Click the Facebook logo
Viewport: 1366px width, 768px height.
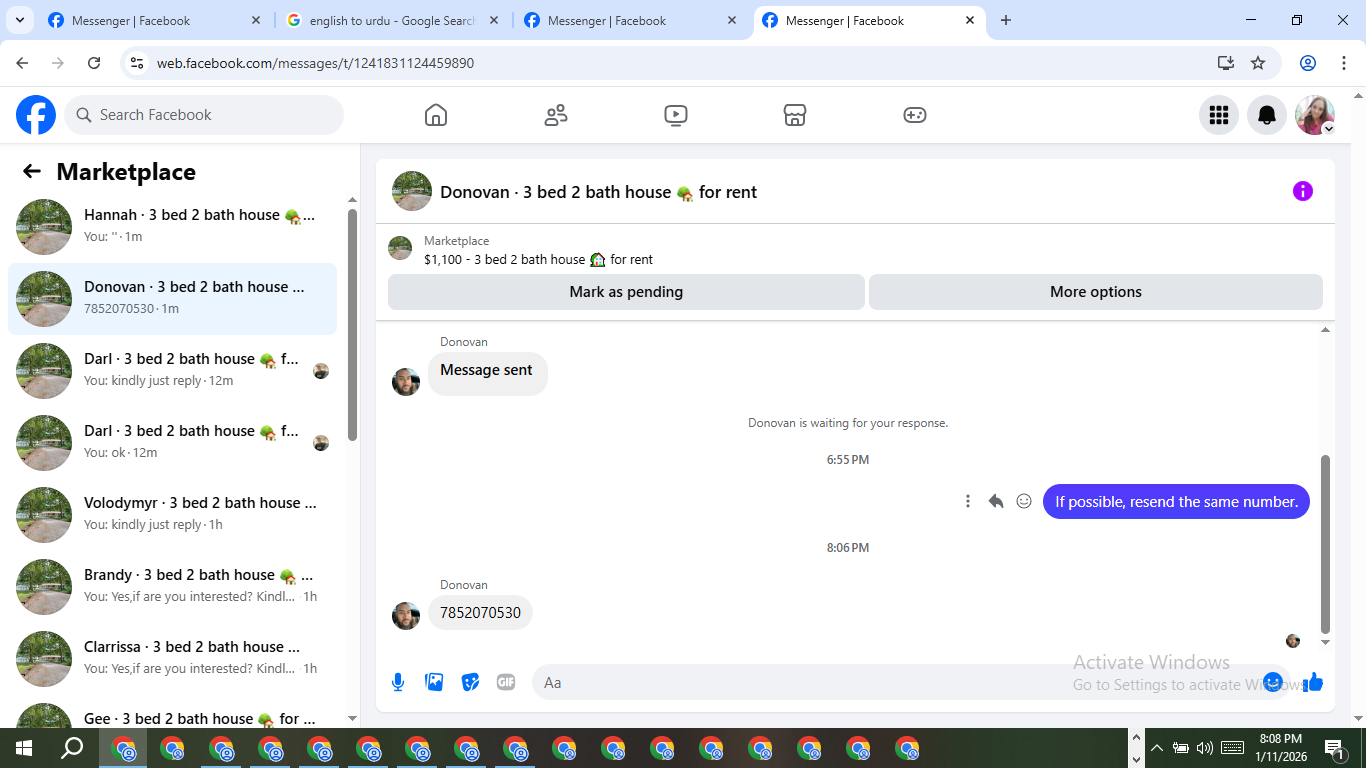[x=36, y=115]
